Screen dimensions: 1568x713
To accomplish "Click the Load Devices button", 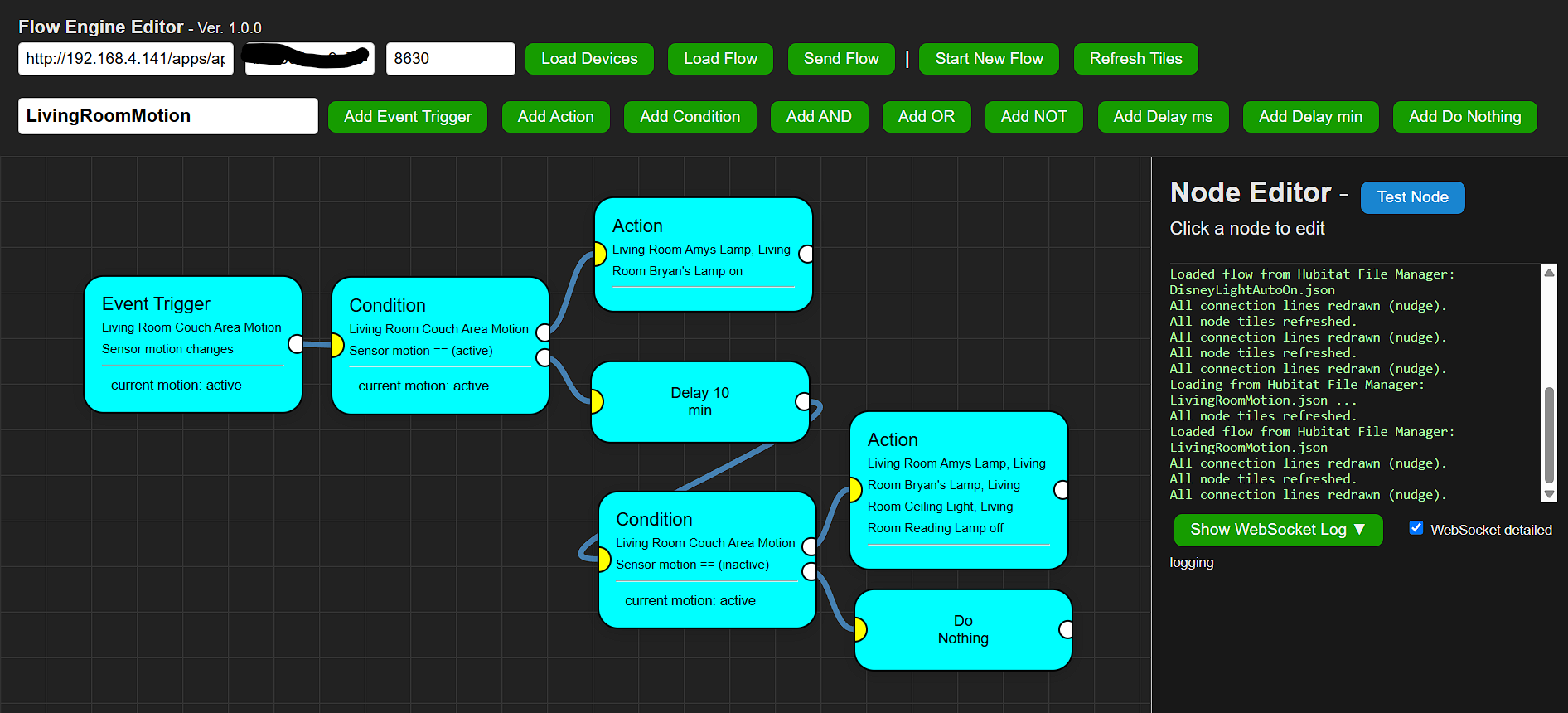I will [x=589, y=59].
